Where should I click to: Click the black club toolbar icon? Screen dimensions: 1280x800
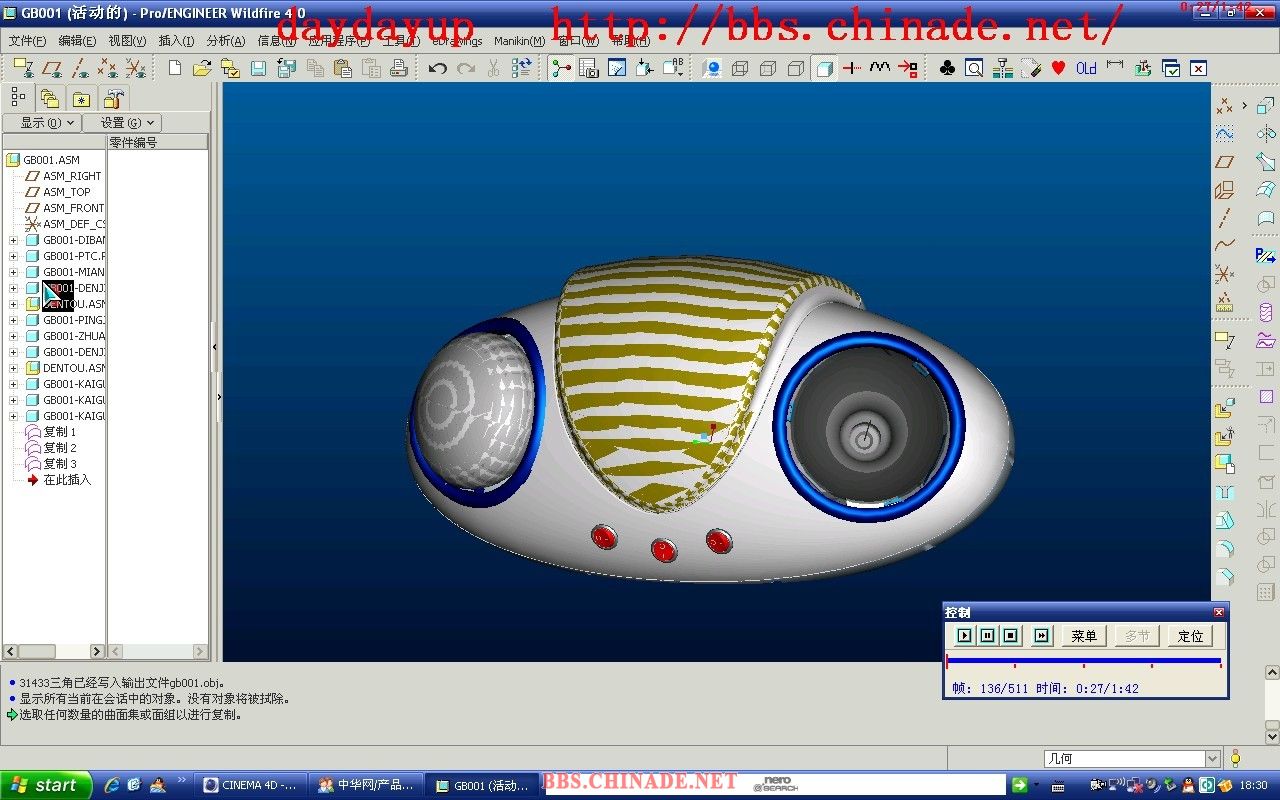click(x=946, y=68)
